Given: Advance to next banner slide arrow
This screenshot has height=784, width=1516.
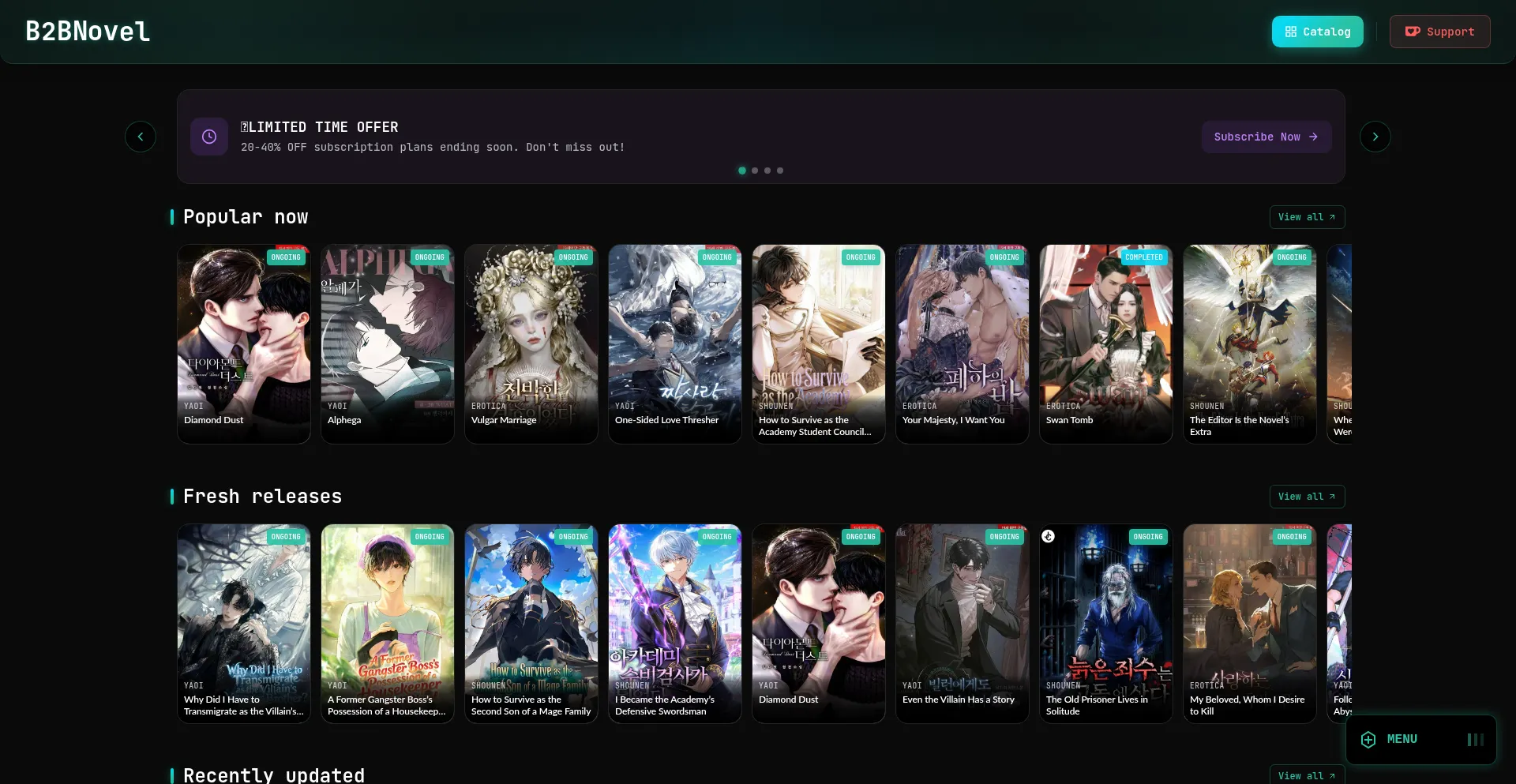Looking at the screenshot, I should (1375, 137).
